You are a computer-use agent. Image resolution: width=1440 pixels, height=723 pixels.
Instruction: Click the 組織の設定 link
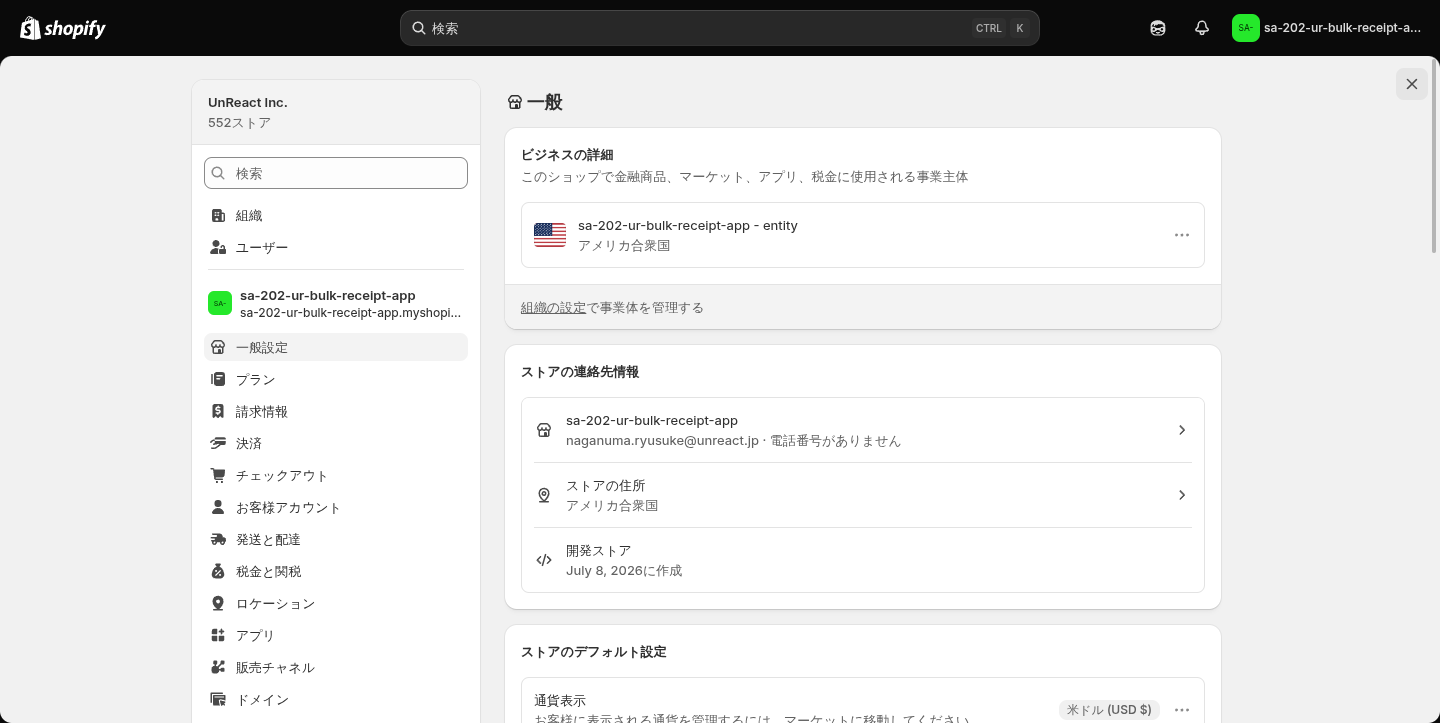[553, 307]
